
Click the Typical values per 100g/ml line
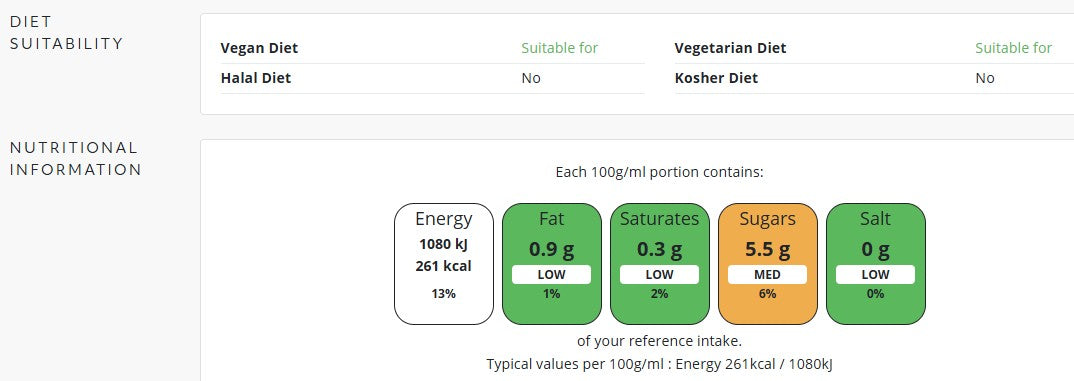[660, 364]
